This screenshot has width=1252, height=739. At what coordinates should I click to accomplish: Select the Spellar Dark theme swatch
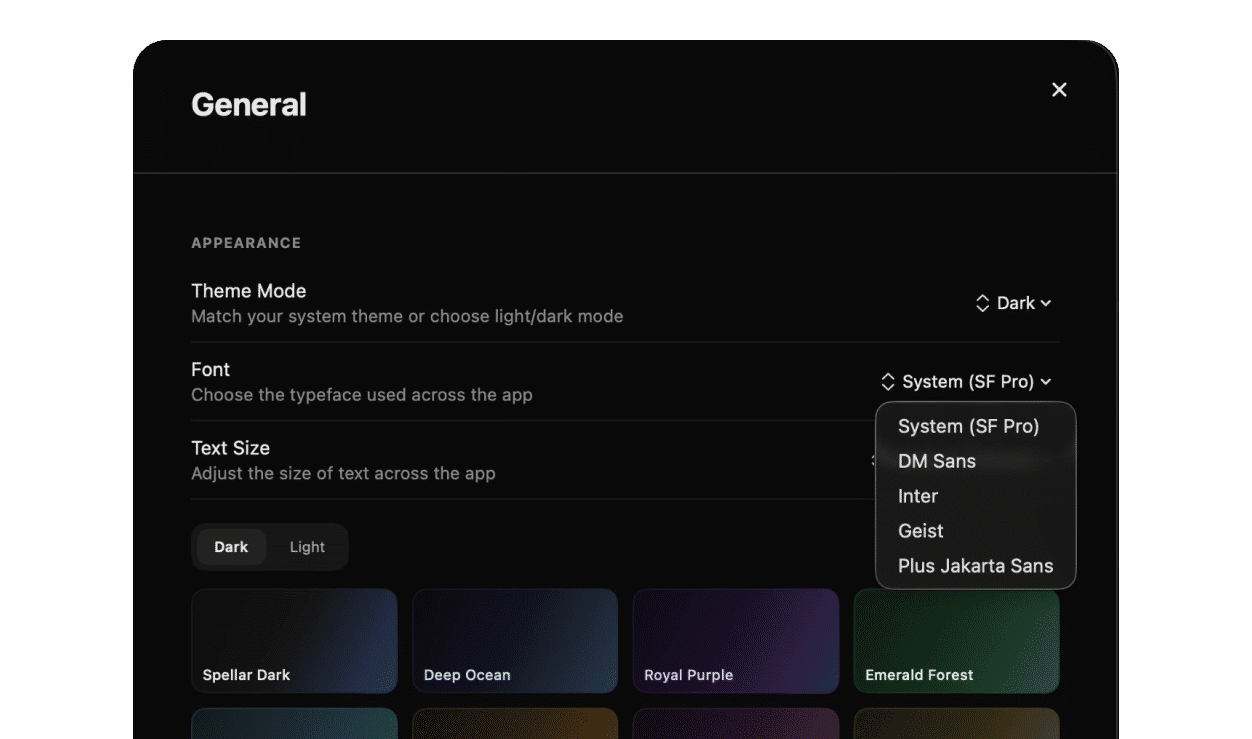(294, 641)
